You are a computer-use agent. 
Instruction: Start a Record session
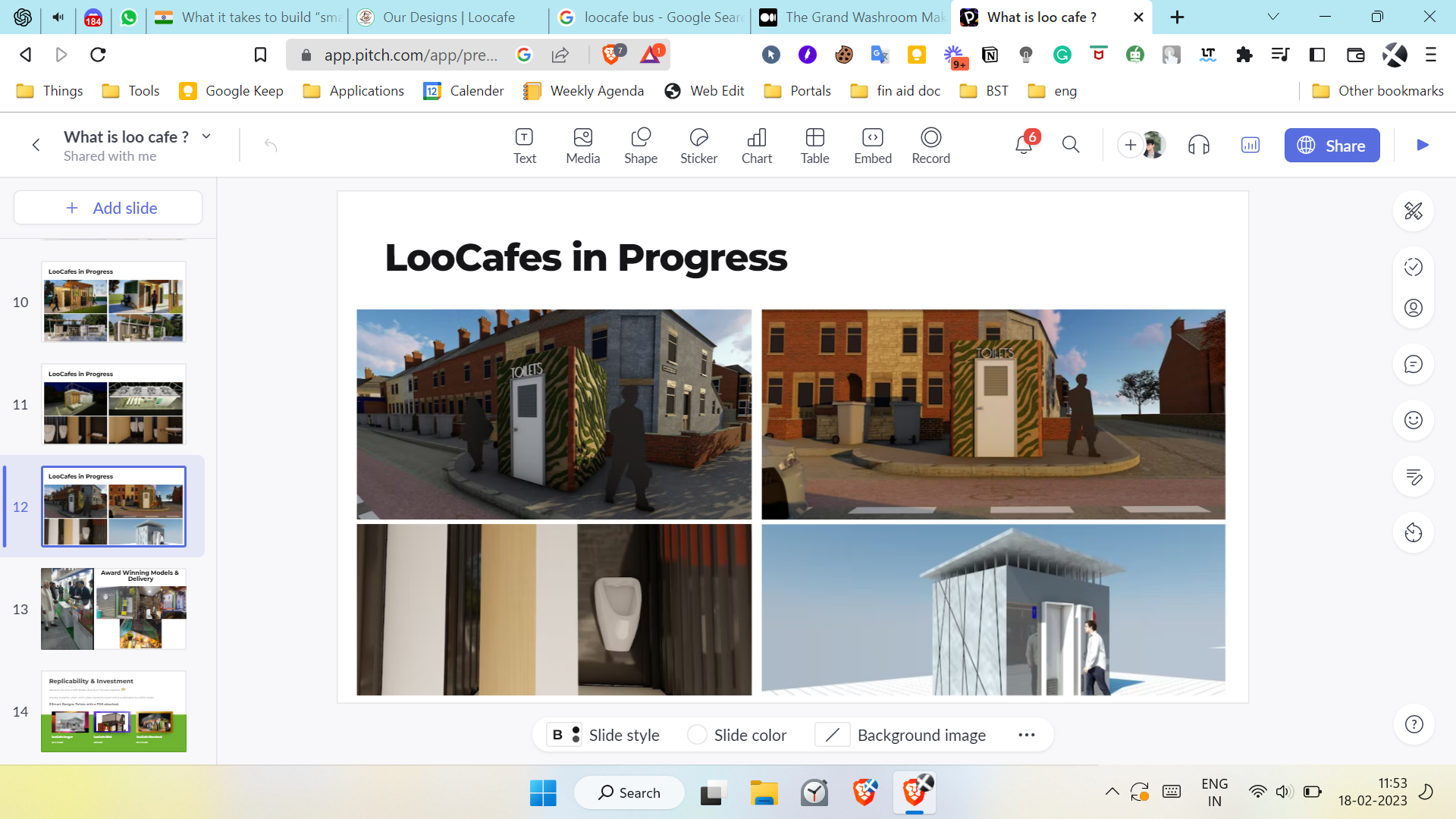click(x=930, y=145)
